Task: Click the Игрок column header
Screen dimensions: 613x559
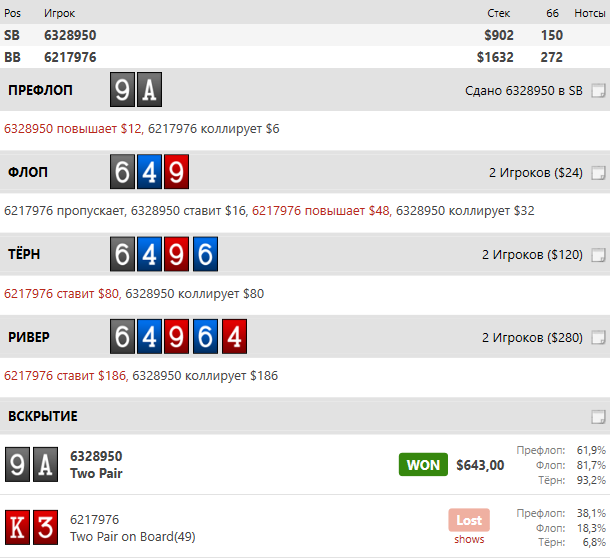Action: 59,13
